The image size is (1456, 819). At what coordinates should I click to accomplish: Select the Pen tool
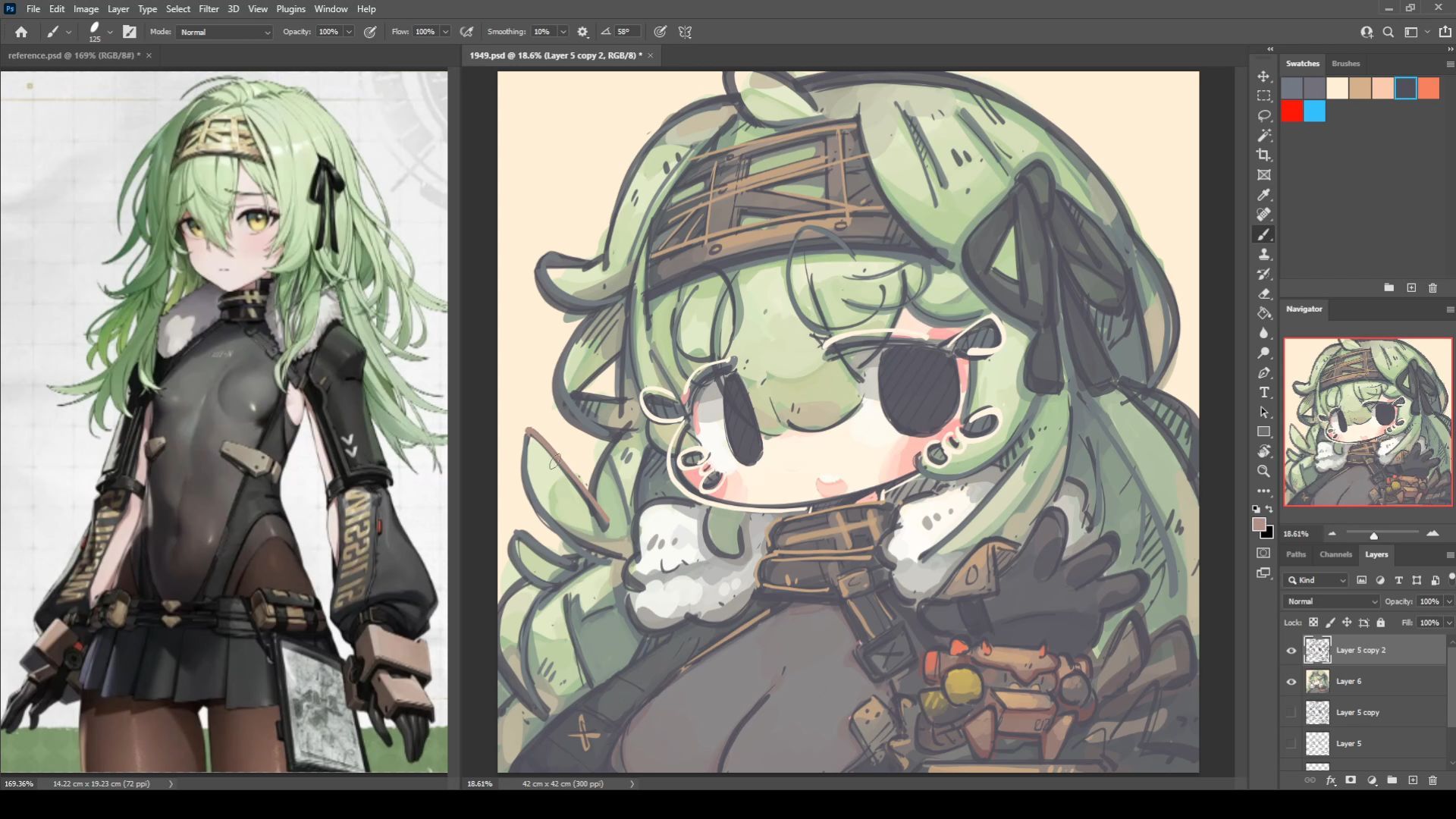pyautogui.click(x=1263, y=372)
